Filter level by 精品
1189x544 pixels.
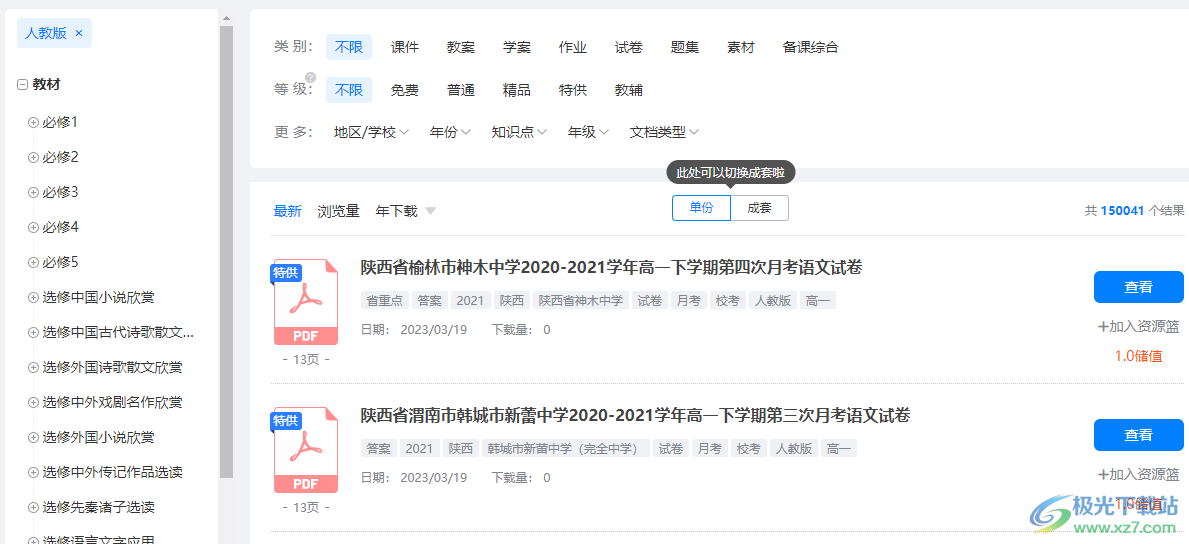click(x=517, y=90)
